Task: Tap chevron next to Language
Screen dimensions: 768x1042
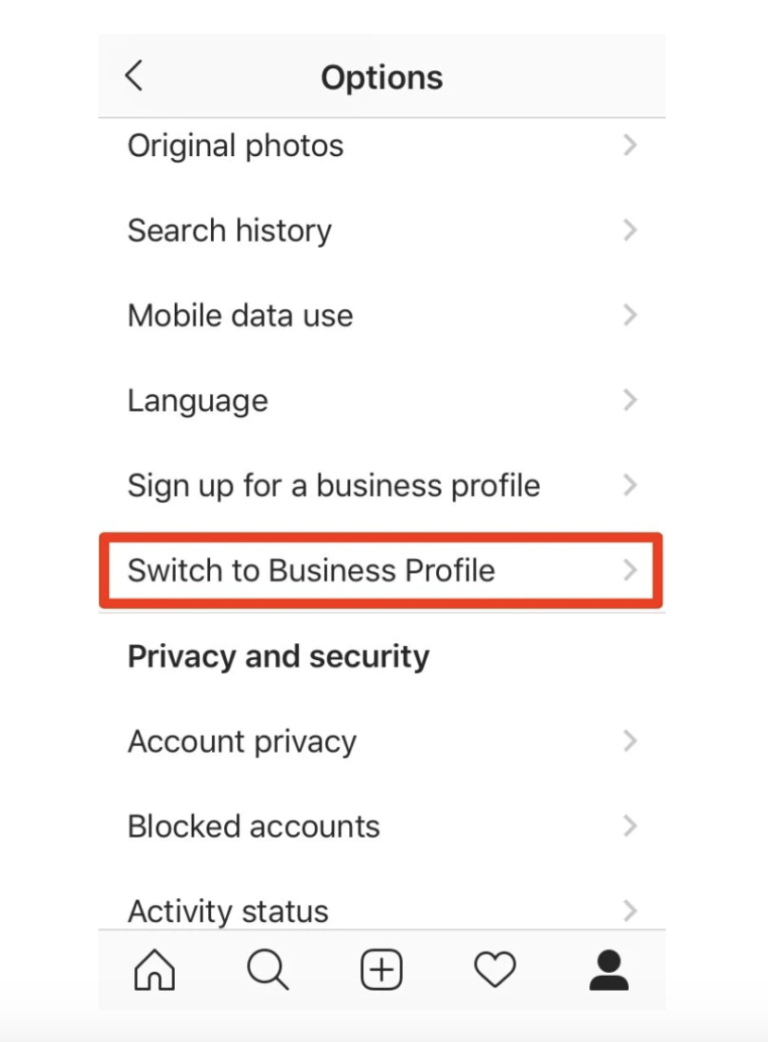Action: [x=630, y=400]
